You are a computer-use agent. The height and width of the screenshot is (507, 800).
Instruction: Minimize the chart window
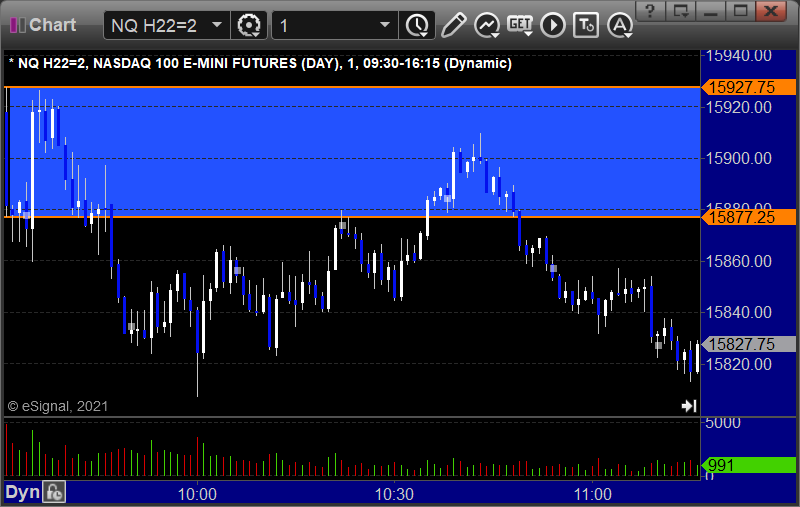(711, 11)
